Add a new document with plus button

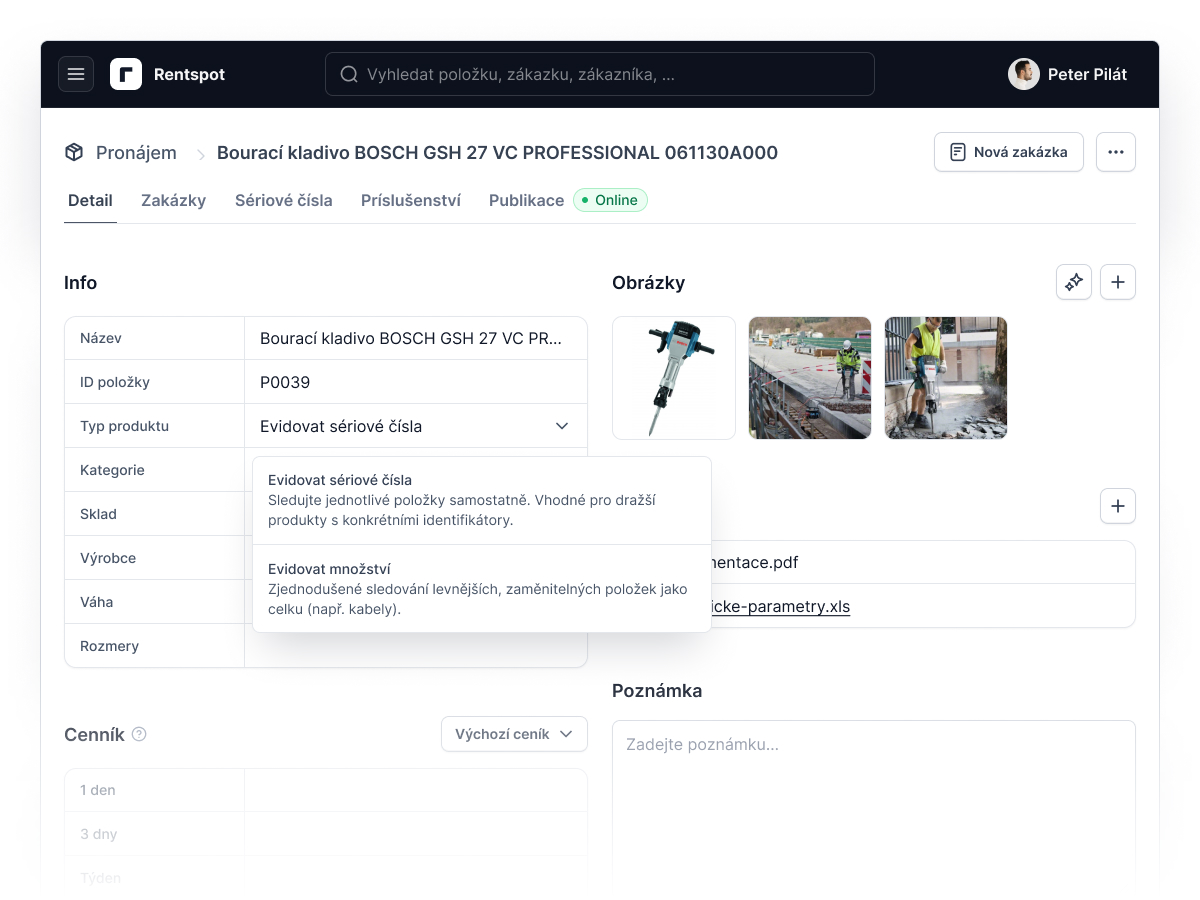point(1118,506)
